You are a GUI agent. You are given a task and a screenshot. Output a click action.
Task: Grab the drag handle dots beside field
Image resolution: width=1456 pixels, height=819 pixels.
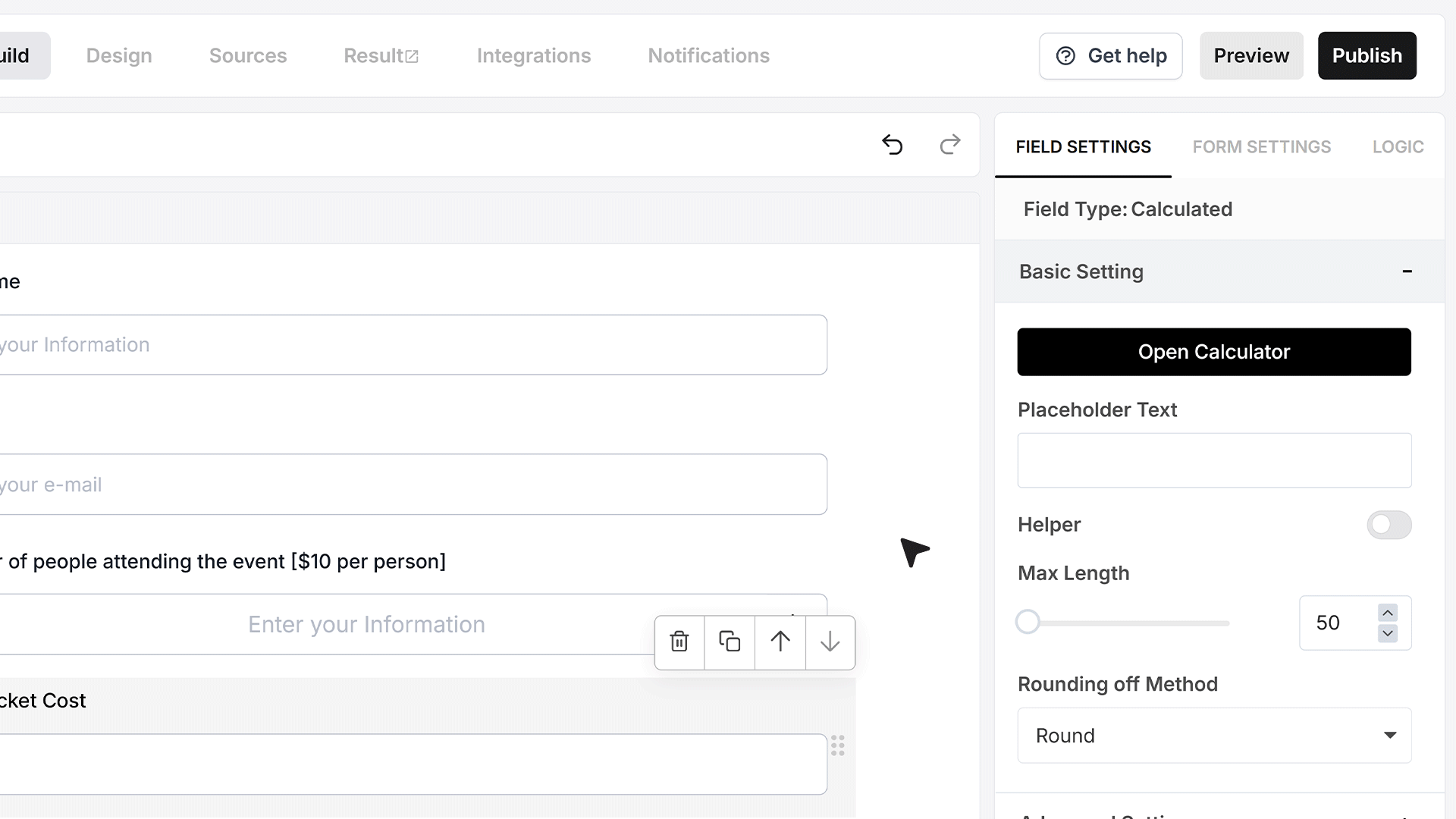pos(838,745)
